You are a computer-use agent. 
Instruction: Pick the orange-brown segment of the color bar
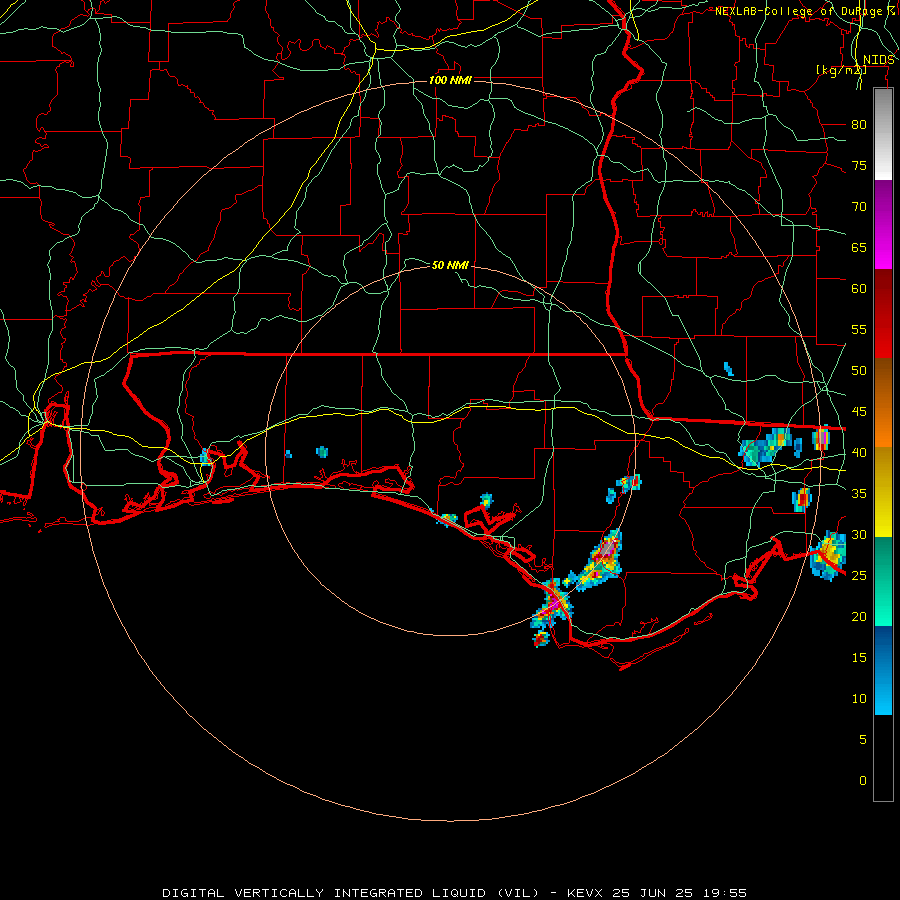tap(883, 403)
